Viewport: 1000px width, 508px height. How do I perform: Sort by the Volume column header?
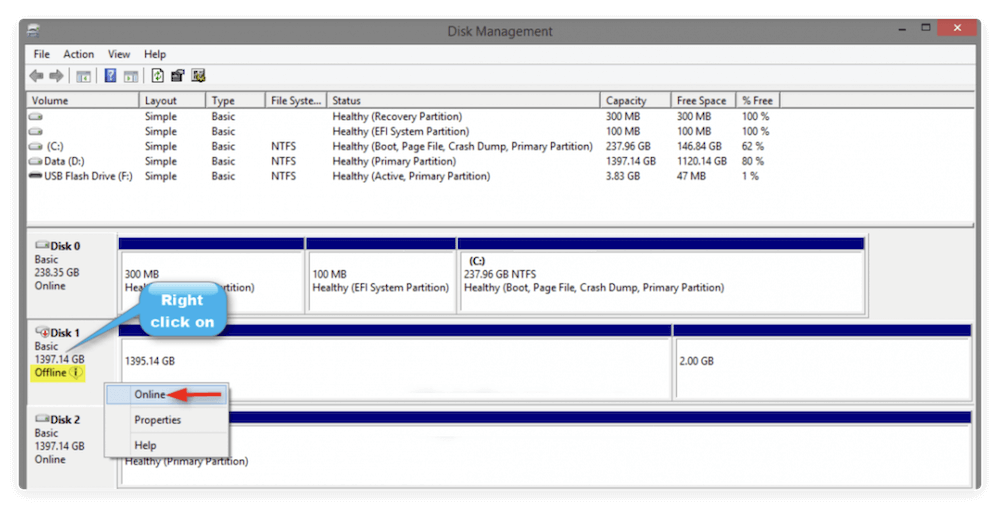point(83,101)
